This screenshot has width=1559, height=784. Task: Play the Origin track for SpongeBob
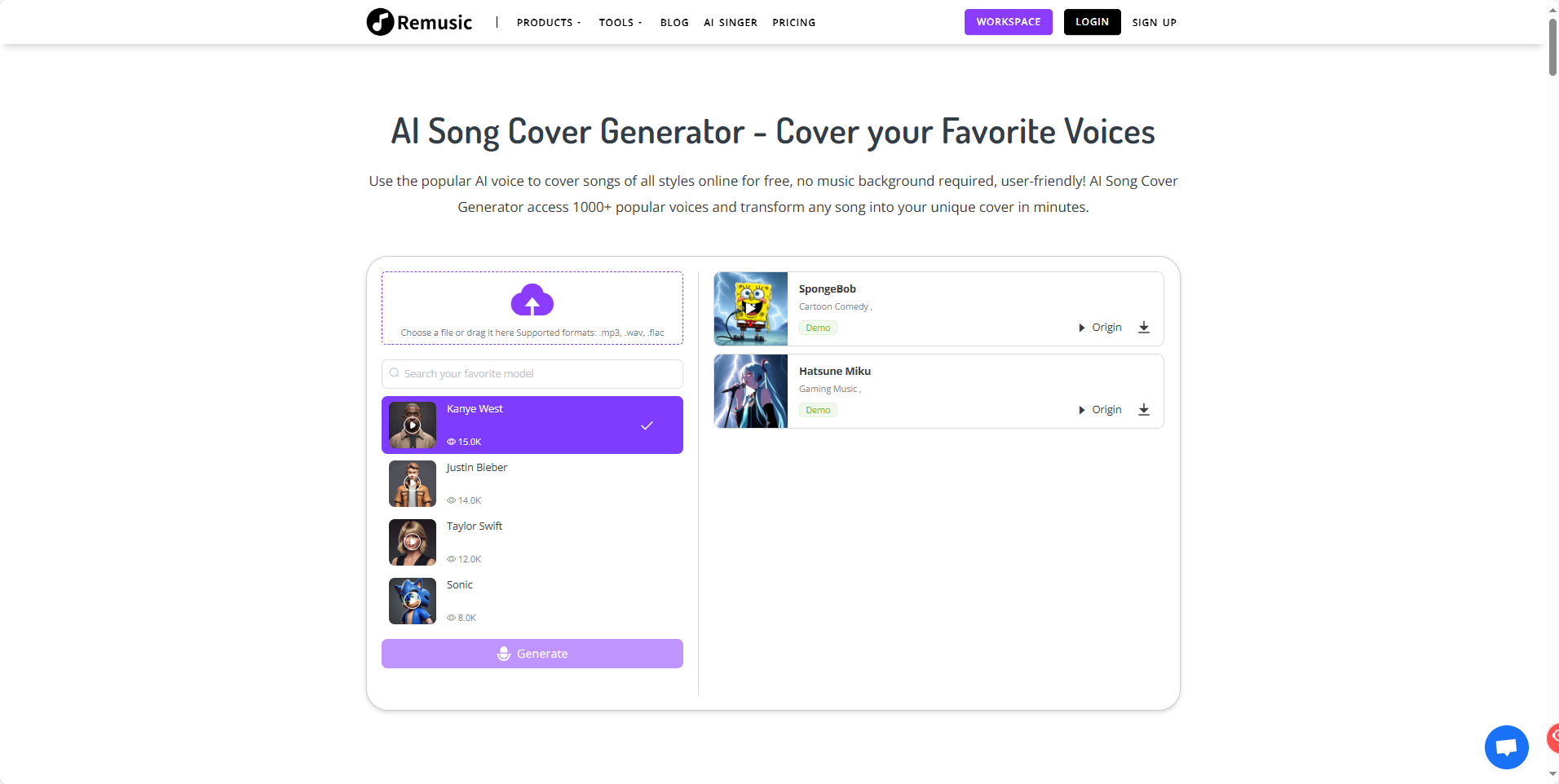(x=1098, y=328)
